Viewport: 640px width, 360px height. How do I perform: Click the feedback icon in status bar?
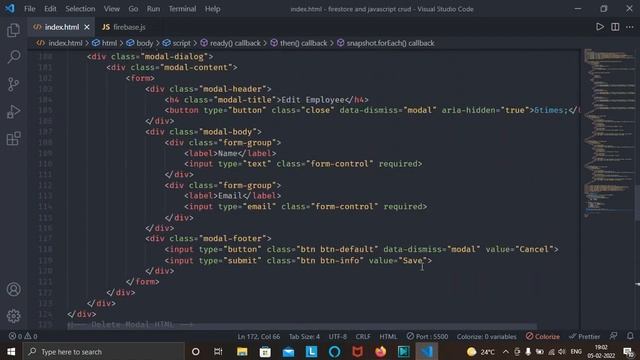click(x=613, y=336)
